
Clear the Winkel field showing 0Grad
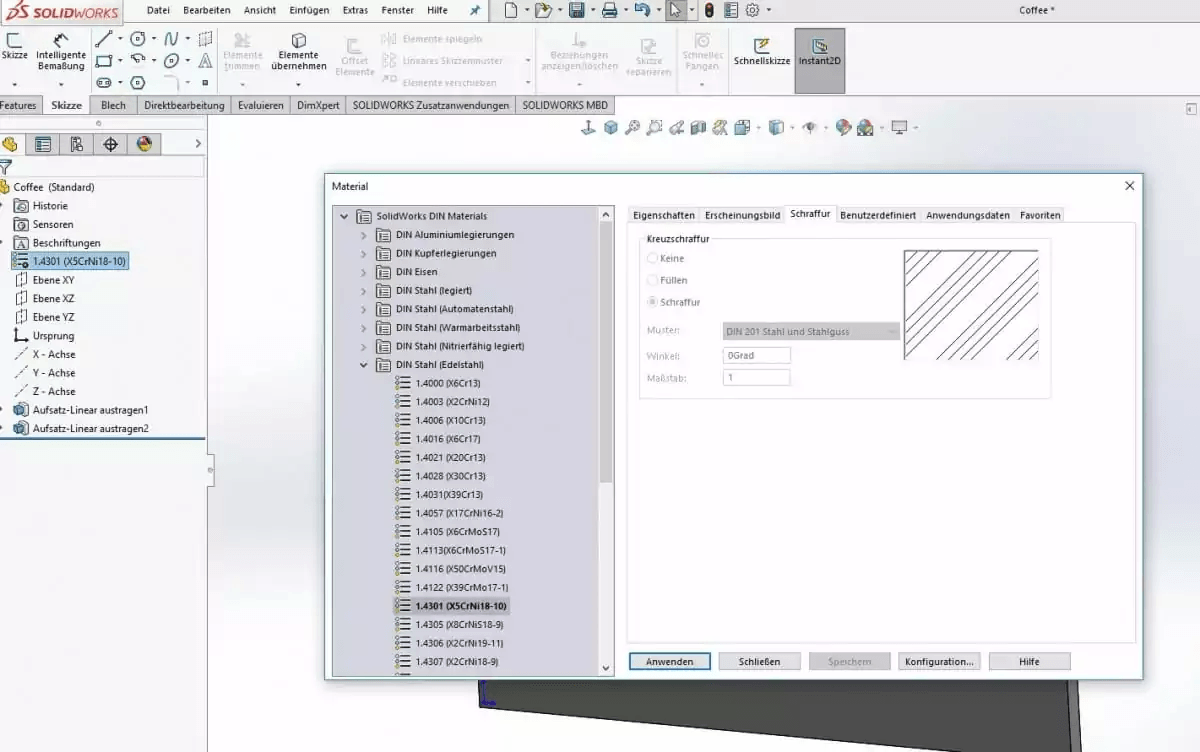[x=756, y=355]
